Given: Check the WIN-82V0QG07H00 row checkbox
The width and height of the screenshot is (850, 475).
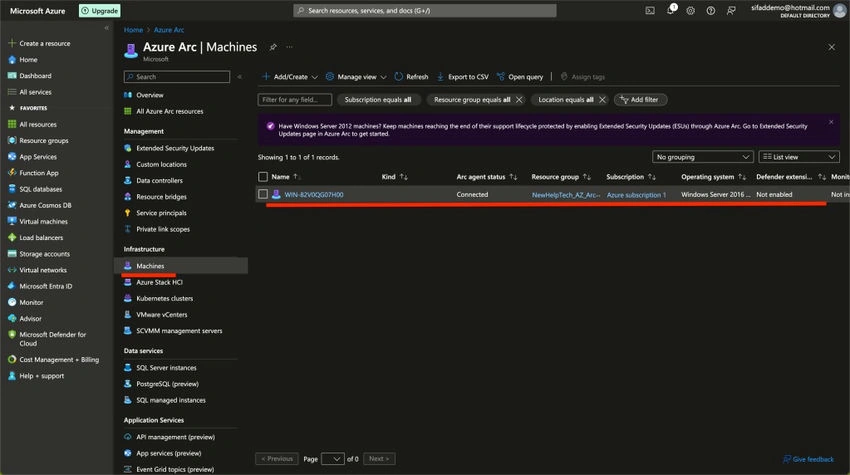Looking at the screenshot, I should (x=263, y=194).
